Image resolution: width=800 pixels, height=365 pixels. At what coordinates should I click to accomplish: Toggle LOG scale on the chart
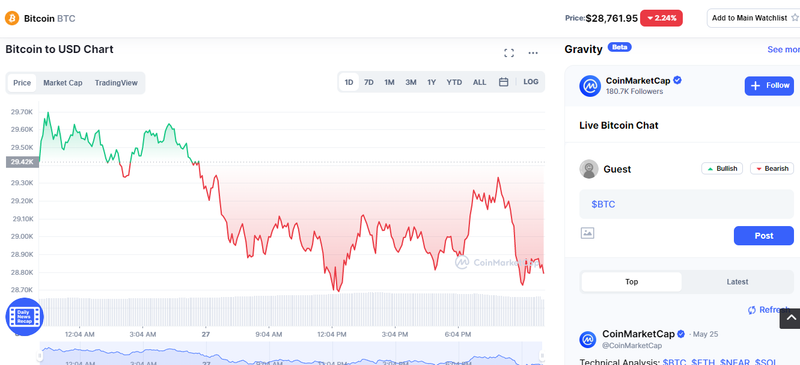tap(531, 82)
